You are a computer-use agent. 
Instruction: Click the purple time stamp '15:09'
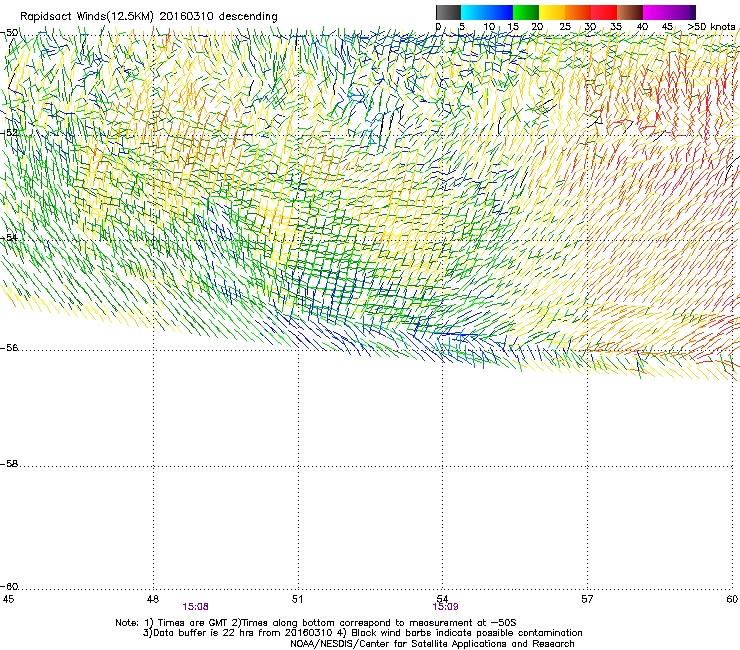click(445, 607)
